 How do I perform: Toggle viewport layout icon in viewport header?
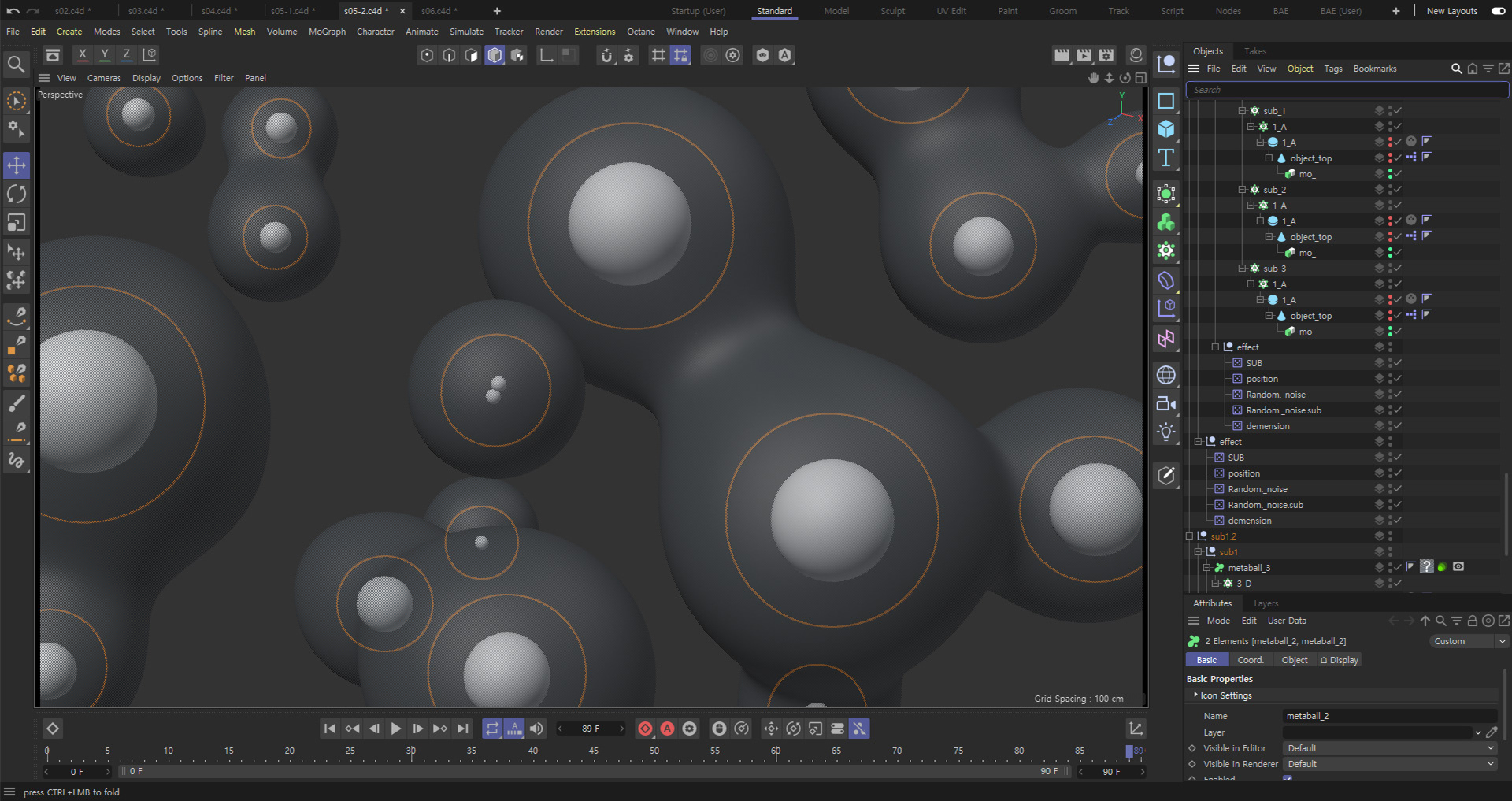[x=1141, y=78]
